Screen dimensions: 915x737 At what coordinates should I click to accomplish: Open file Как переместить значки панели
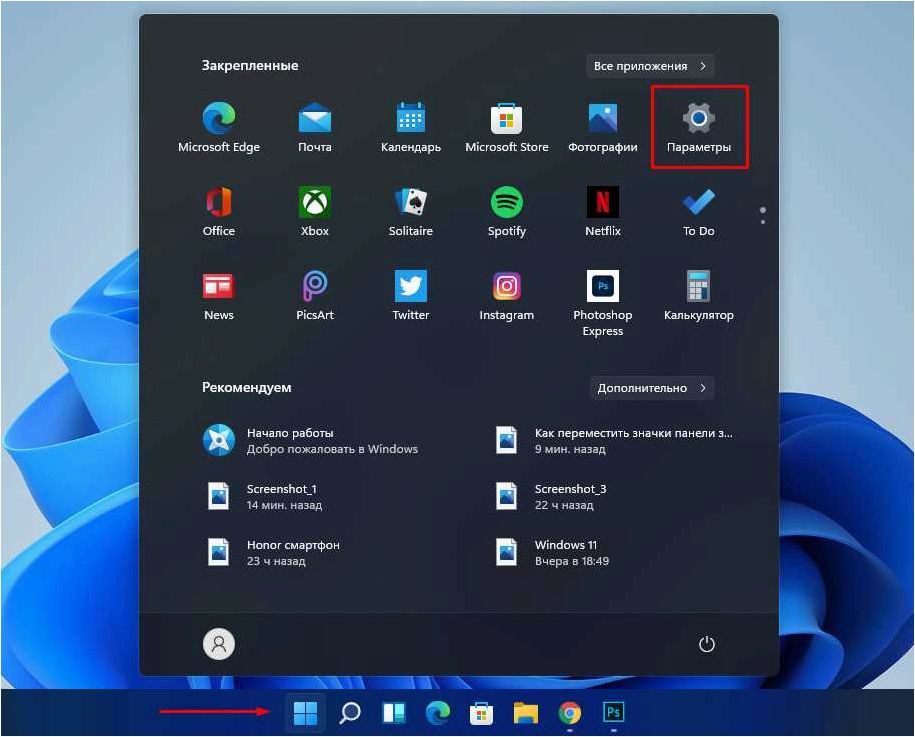point(613,441)
